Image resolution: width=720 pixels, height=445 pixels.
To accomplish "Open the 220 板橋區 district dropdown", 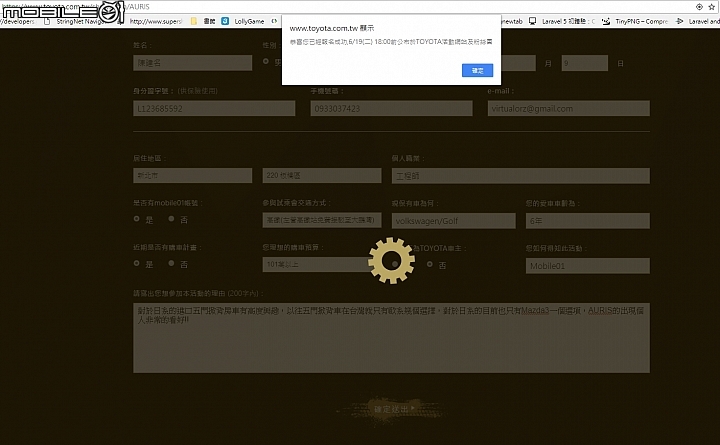I will (322, 175).
